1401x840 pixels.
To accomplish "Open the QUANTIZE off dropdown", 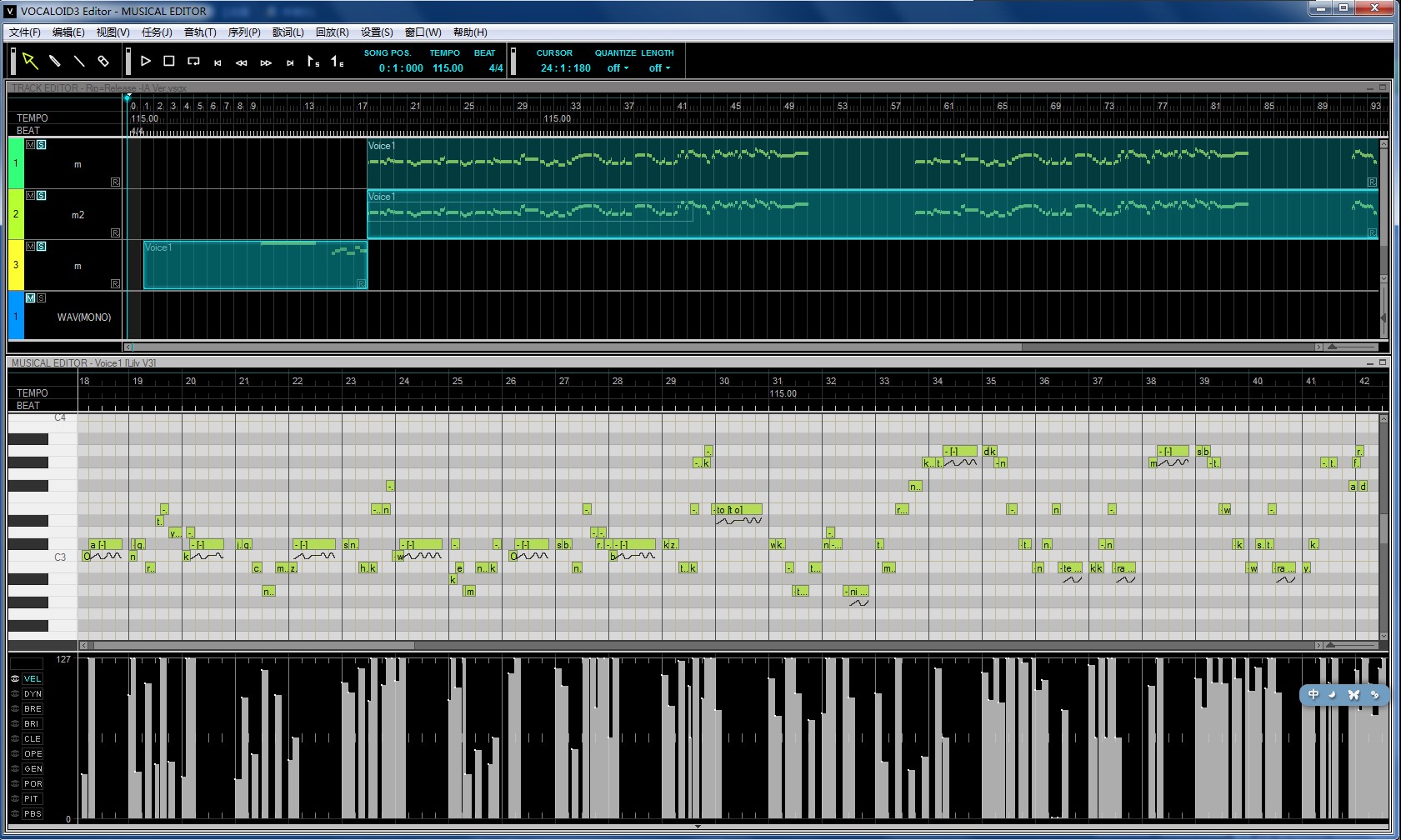I will pos(618,68).
